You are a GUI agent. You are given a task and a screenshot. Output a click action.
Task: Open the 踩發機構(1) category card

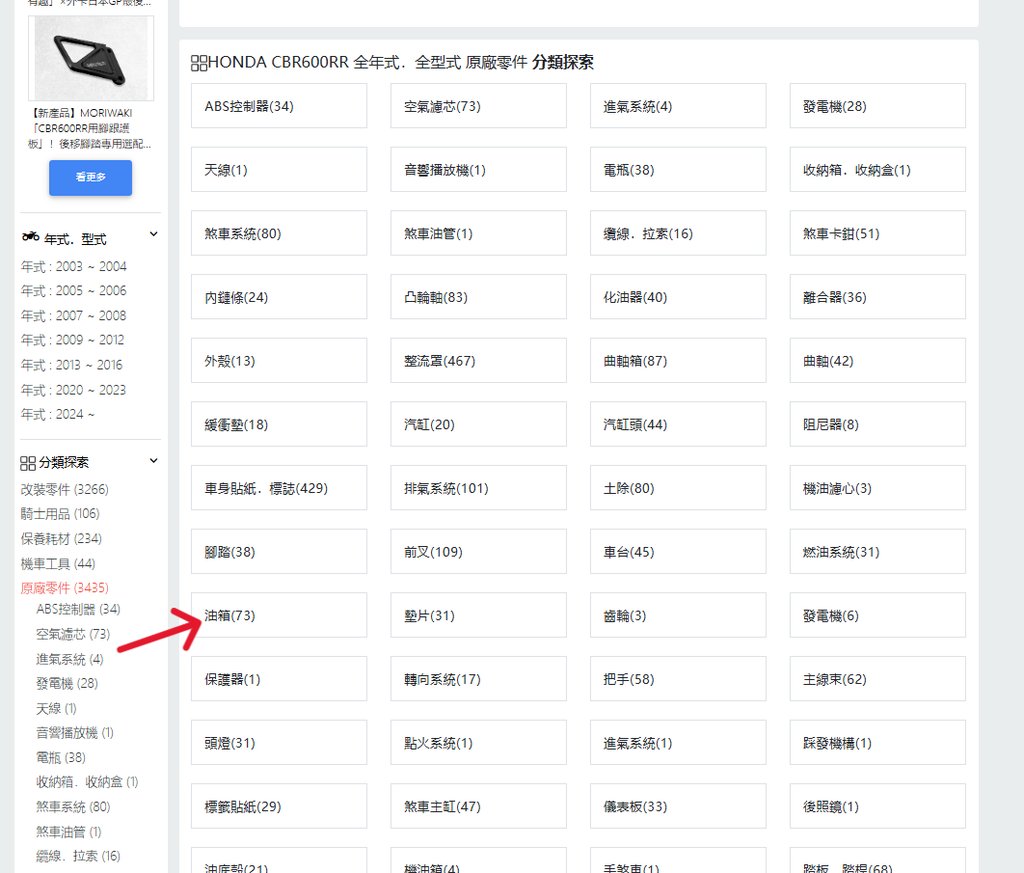[x=877, y=742]
